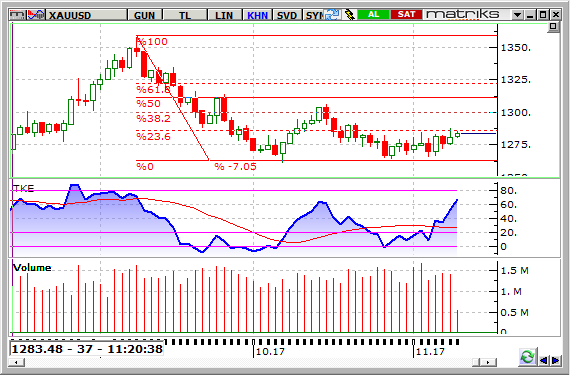Click the green AL buy button

click(x=374, y=15)
